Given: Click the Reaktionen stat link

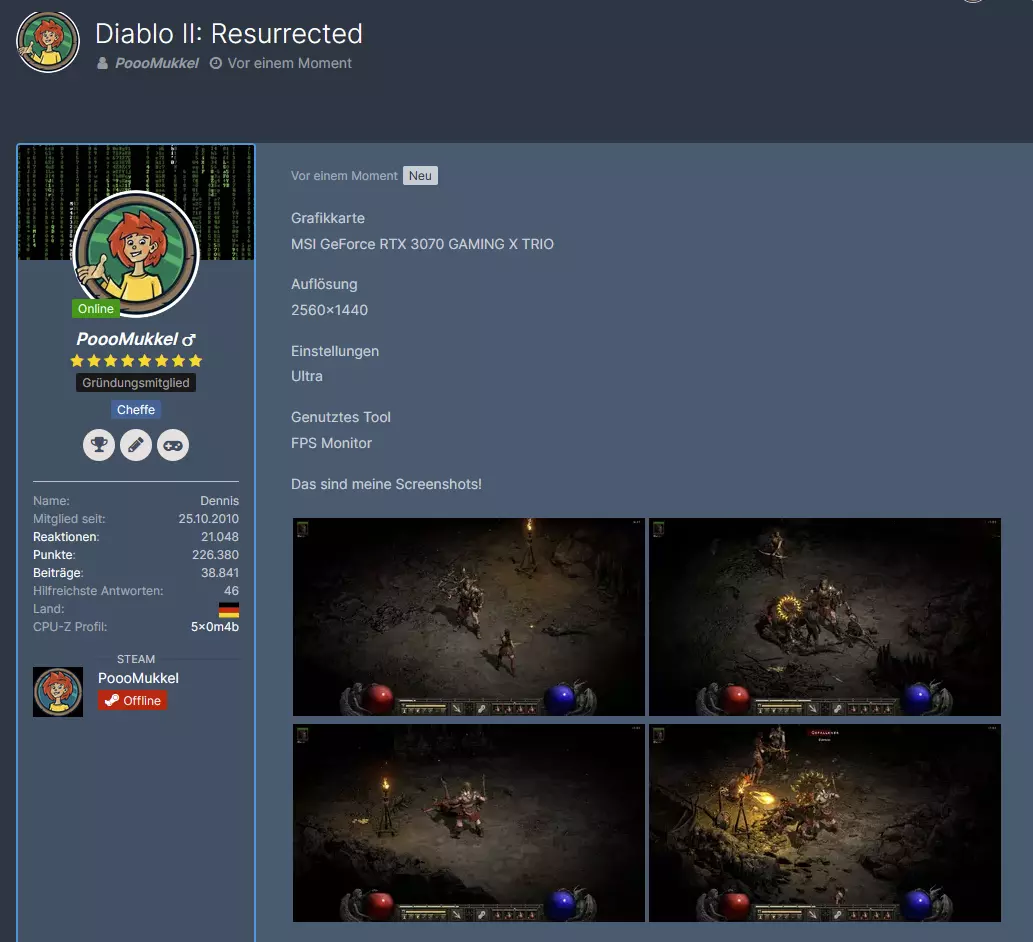Looking at the screenshot, I should (x=66, y=537).
